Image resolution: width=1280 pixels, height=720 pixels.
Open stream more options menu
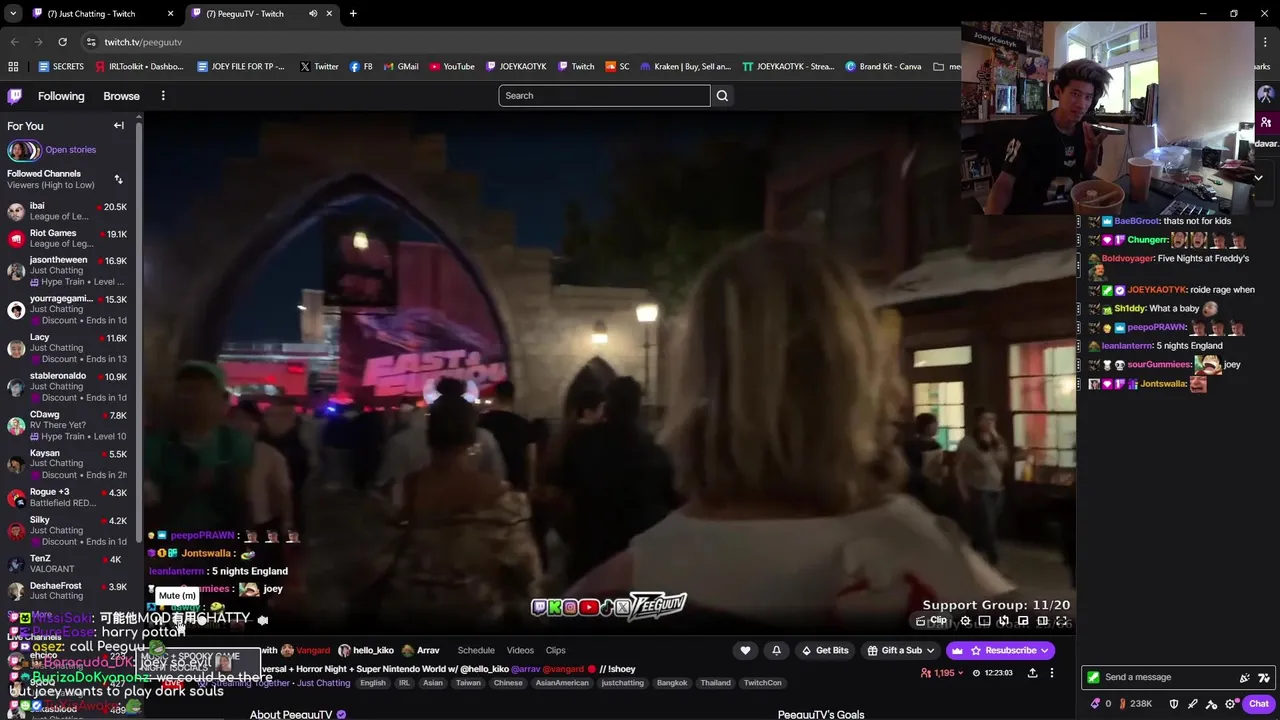coord(1052,673)
